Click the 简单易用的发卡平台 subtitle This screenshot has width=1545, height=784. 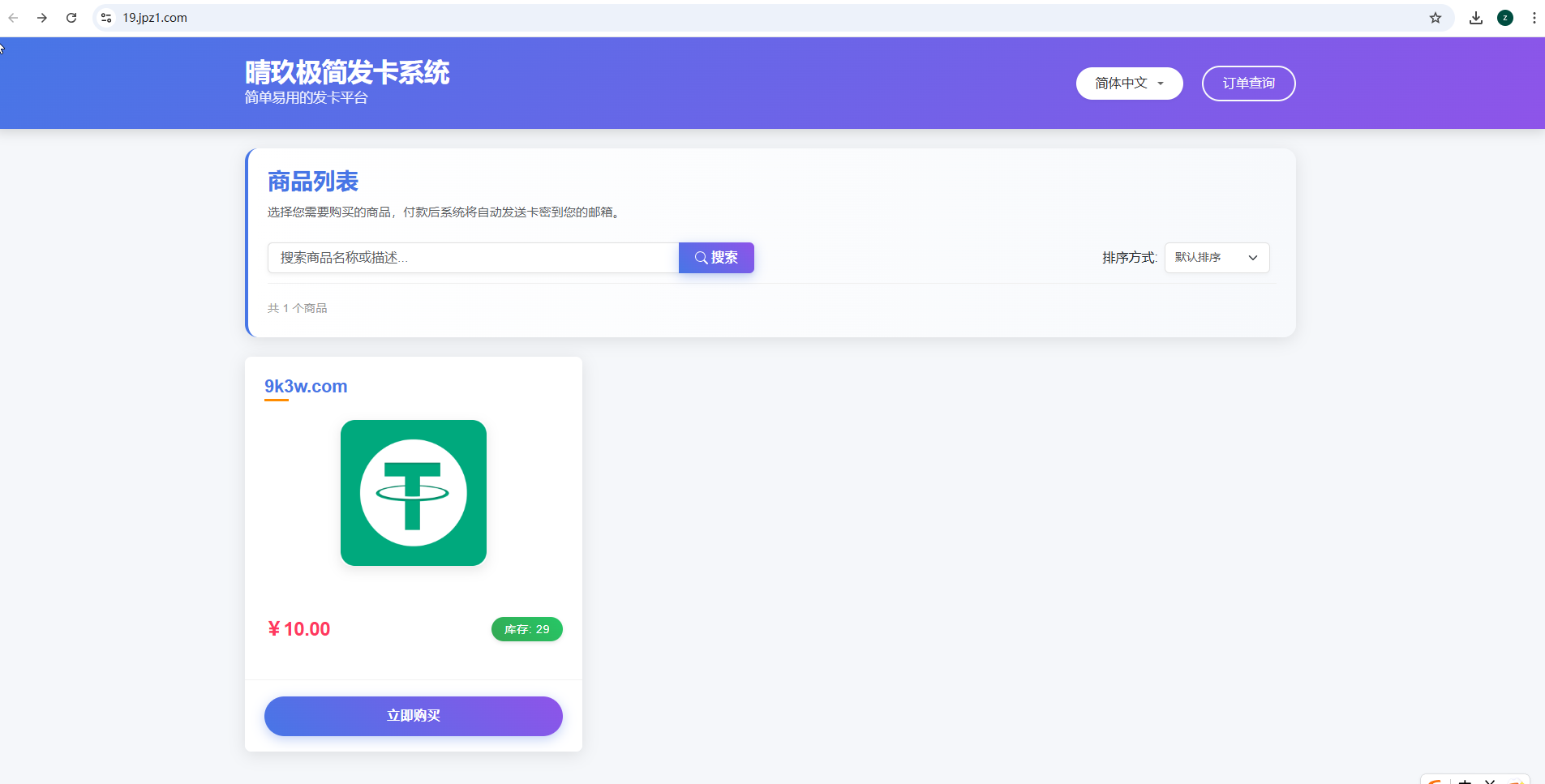point(307,97)
